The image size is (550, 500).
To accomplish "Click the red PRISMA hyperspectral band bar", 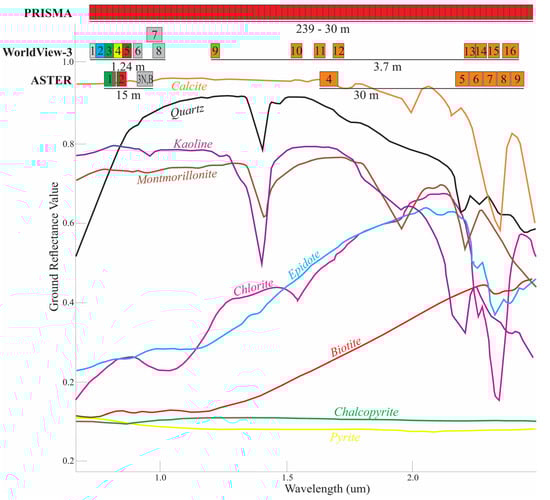I will 311,12.
